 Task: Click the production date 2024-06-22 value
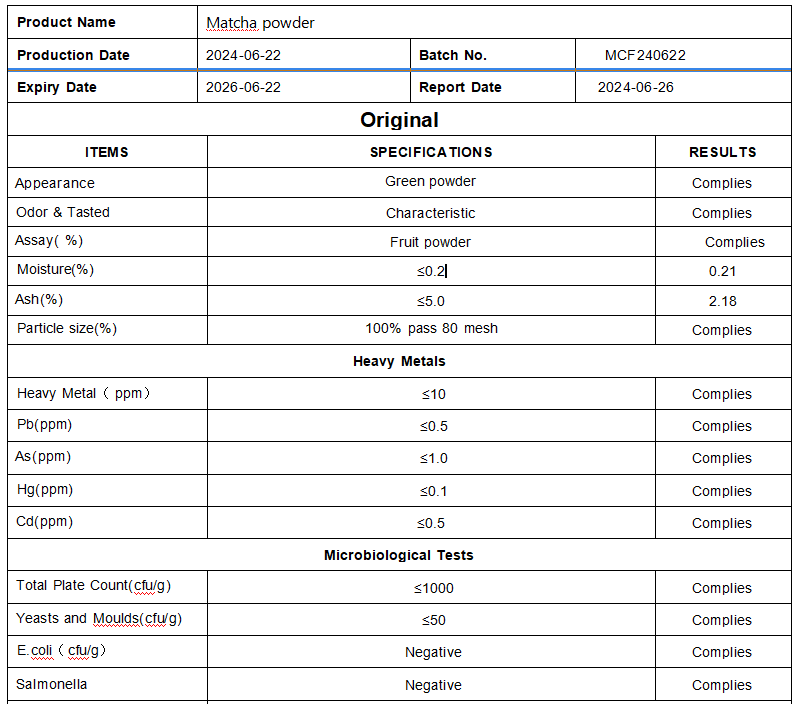tap(243, 55)
